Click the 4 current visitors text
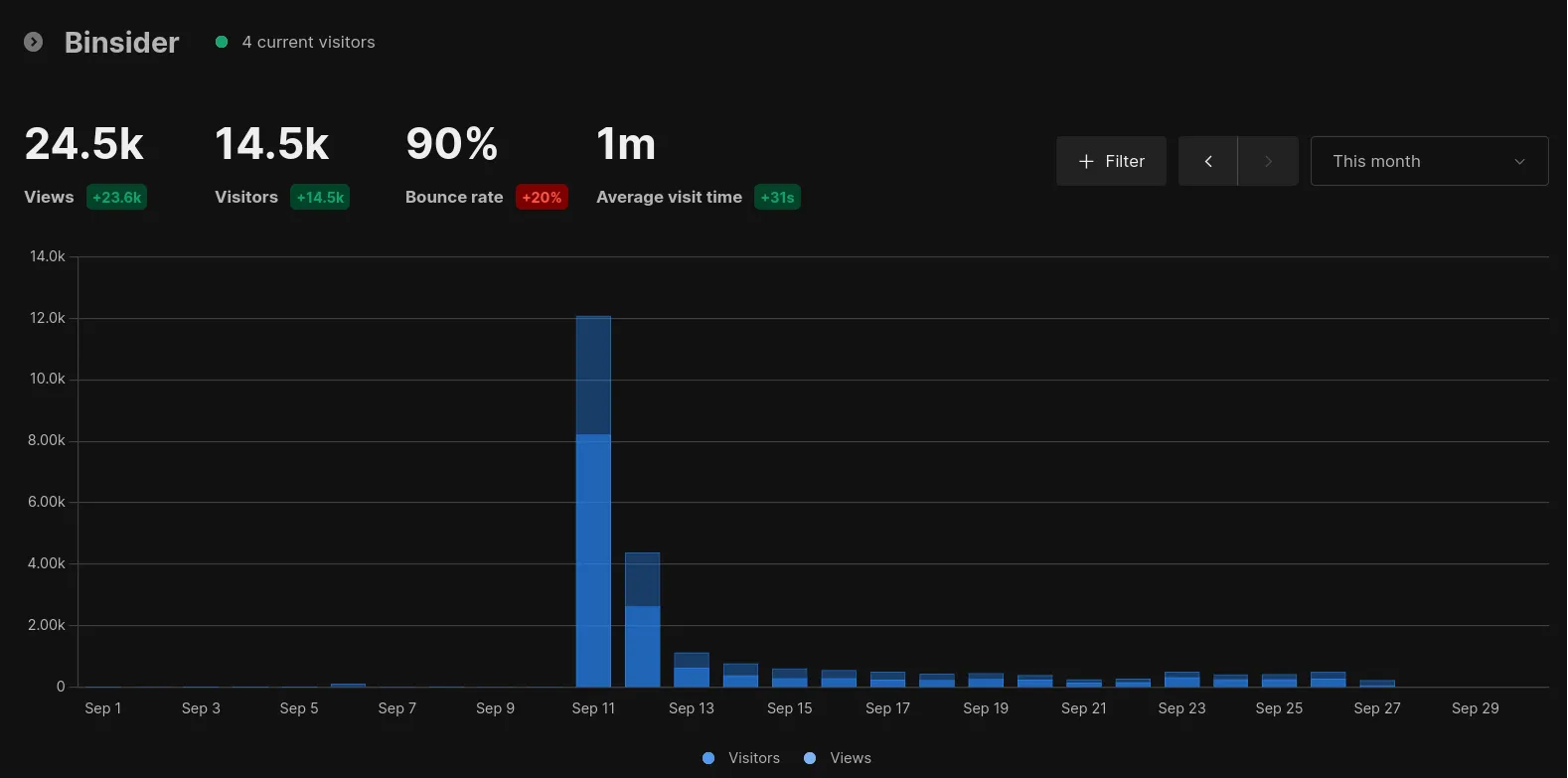The height and width of the screenshot is (778, 1568). point(308,42)
